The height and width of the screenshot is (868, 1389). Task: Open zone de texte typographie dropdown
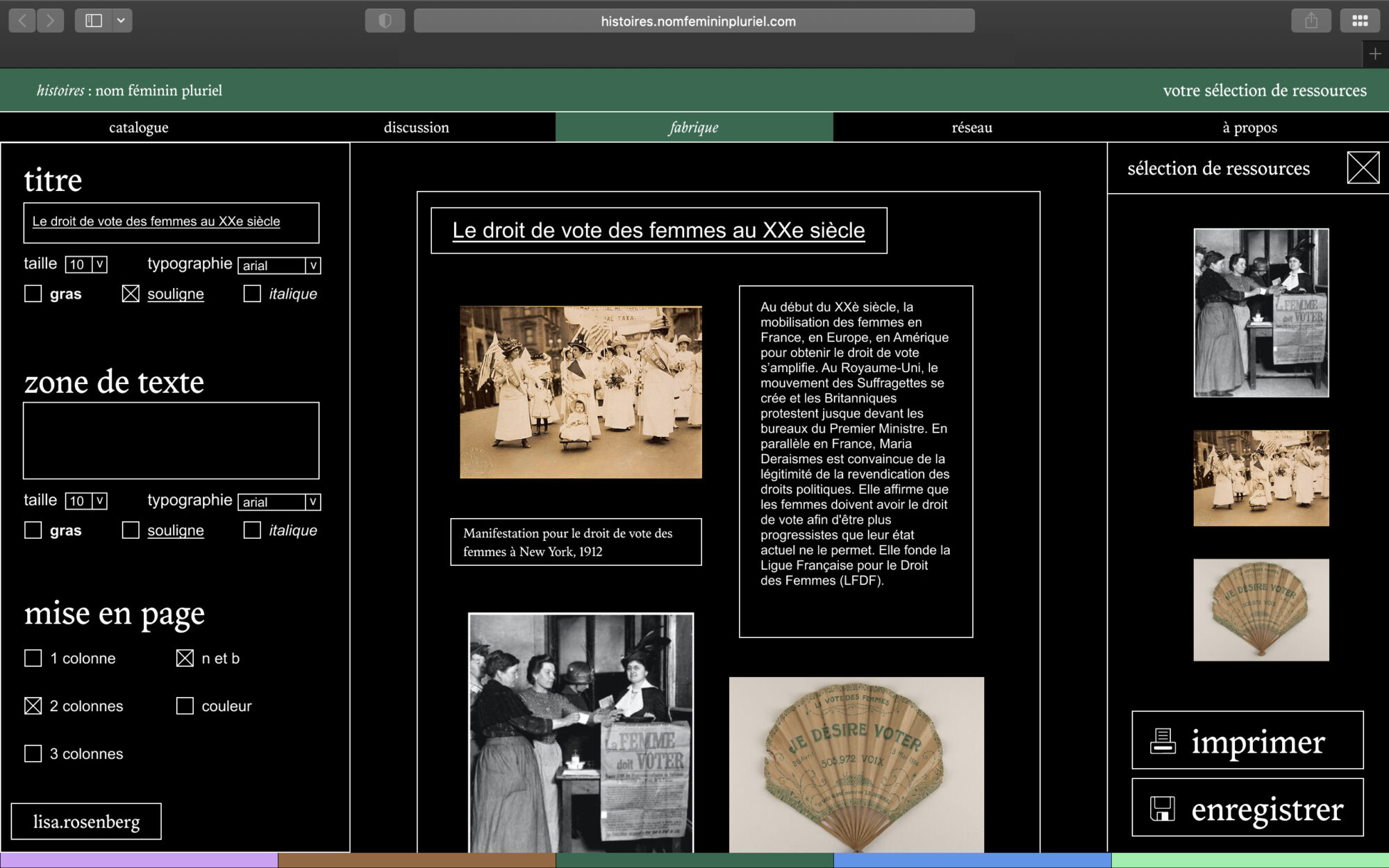[x=313, y=502]
